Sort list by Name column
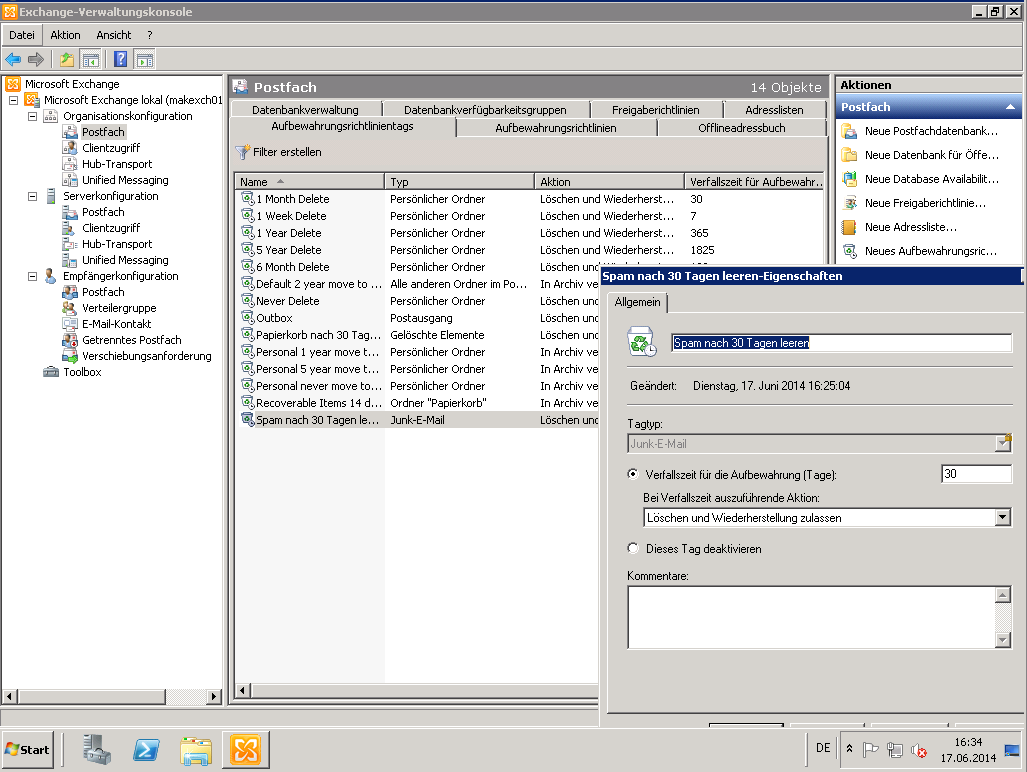This screenshot has height=772, width=1027. [x=309, y=181]
